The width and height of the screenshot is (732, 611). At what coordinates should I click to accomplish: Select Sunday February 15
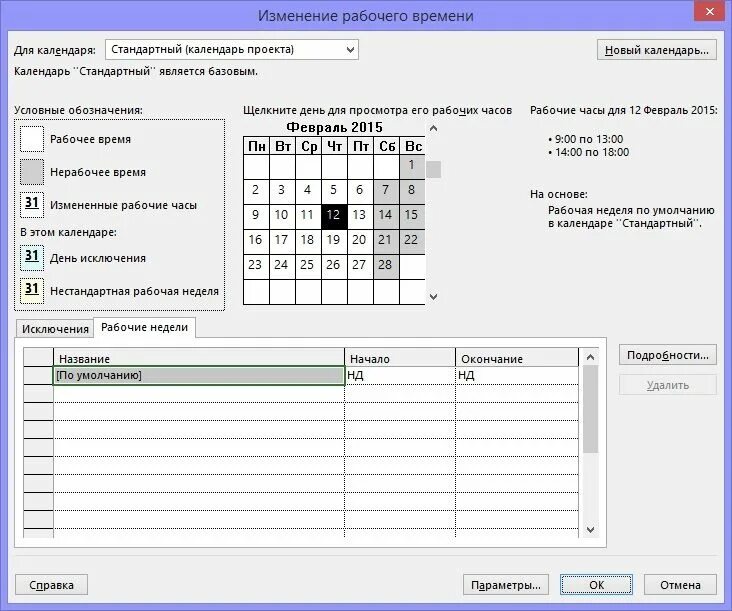(412, 215)
